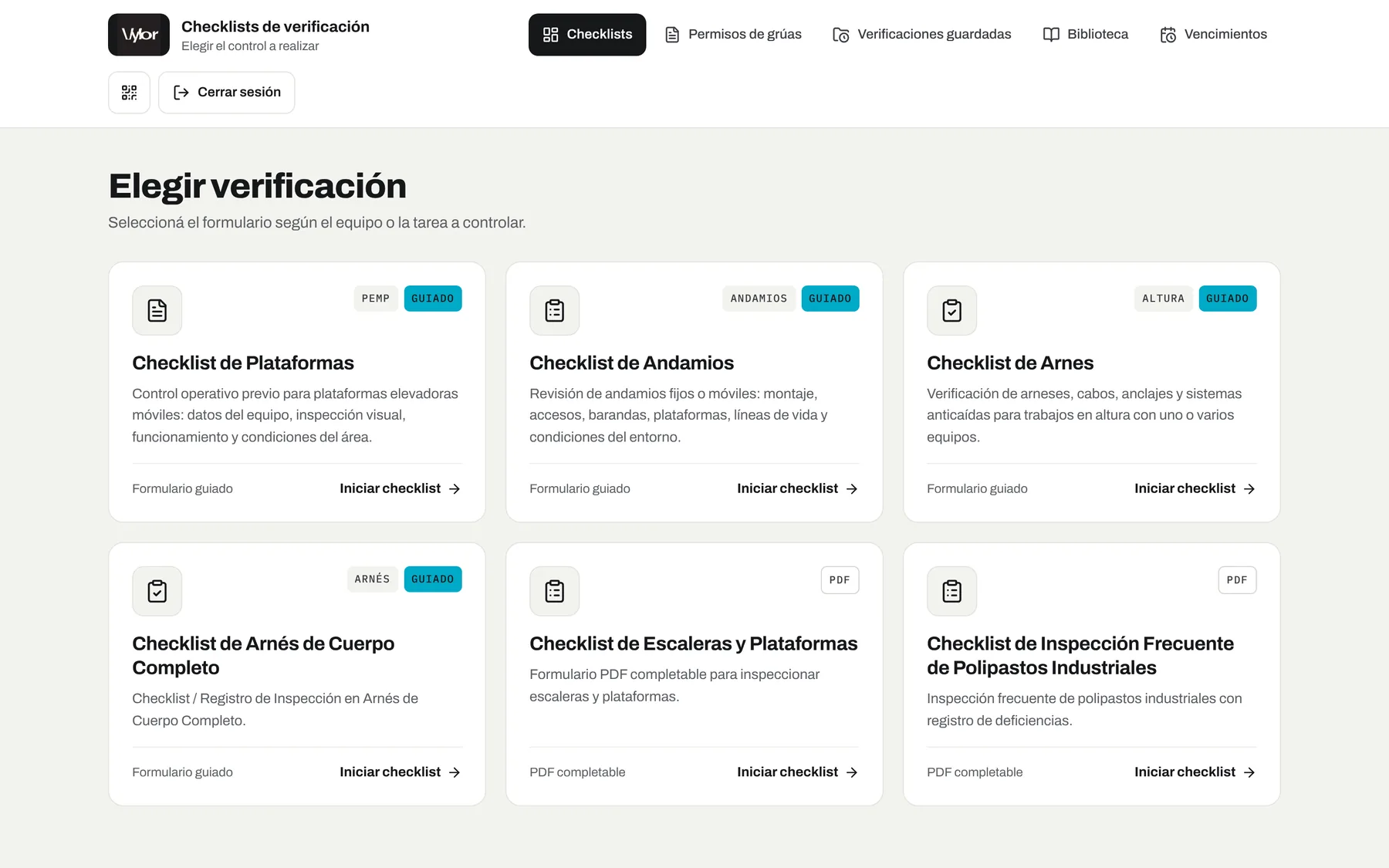Switch to the Vencimientos tab
1389x868 pixels.
pyautogui.click(x=1214, y=35)
